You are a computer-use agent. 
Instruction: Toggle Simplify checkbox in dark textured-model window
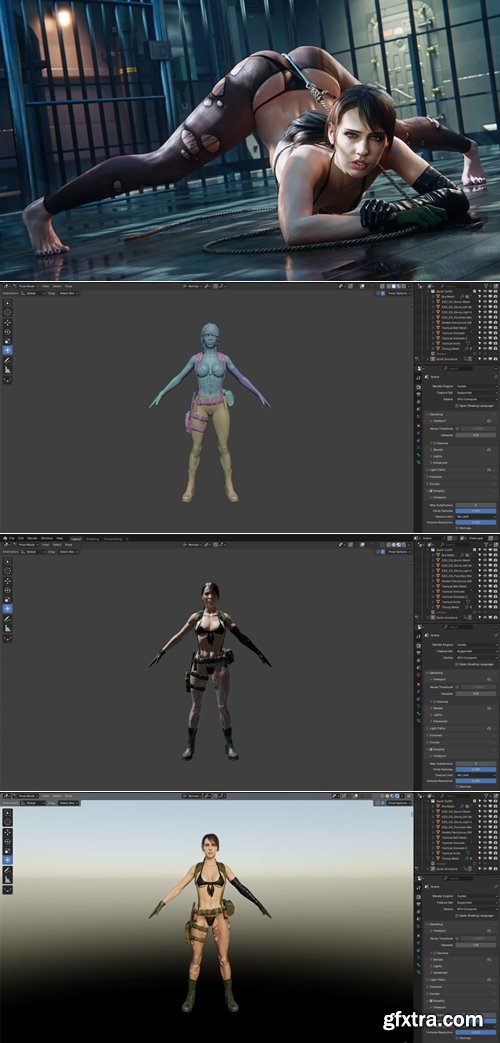[431, 749]
